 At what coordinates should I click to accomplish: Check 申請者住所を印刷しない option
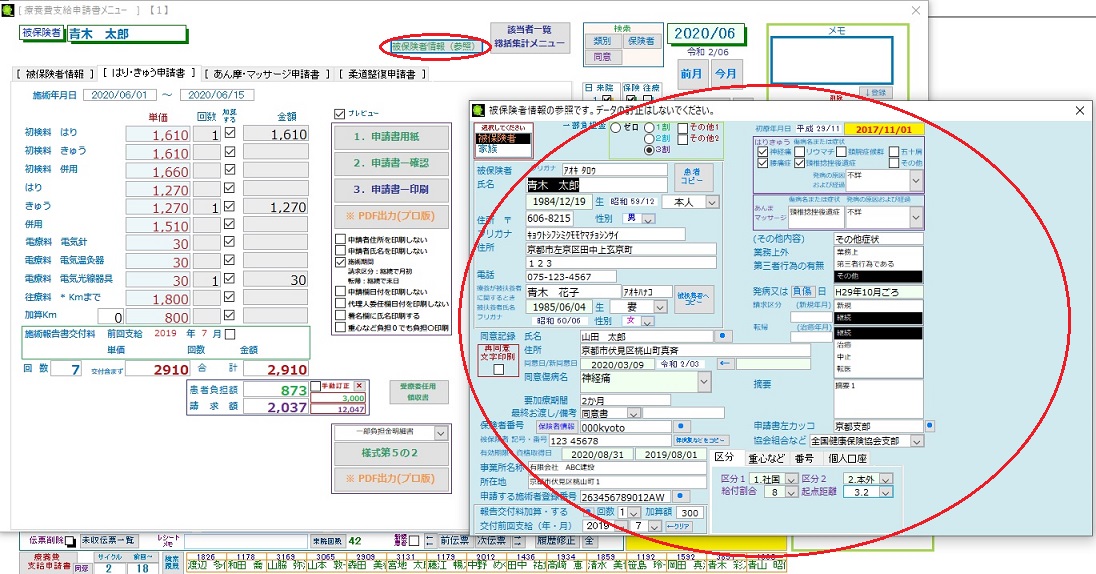pos(340,239)
